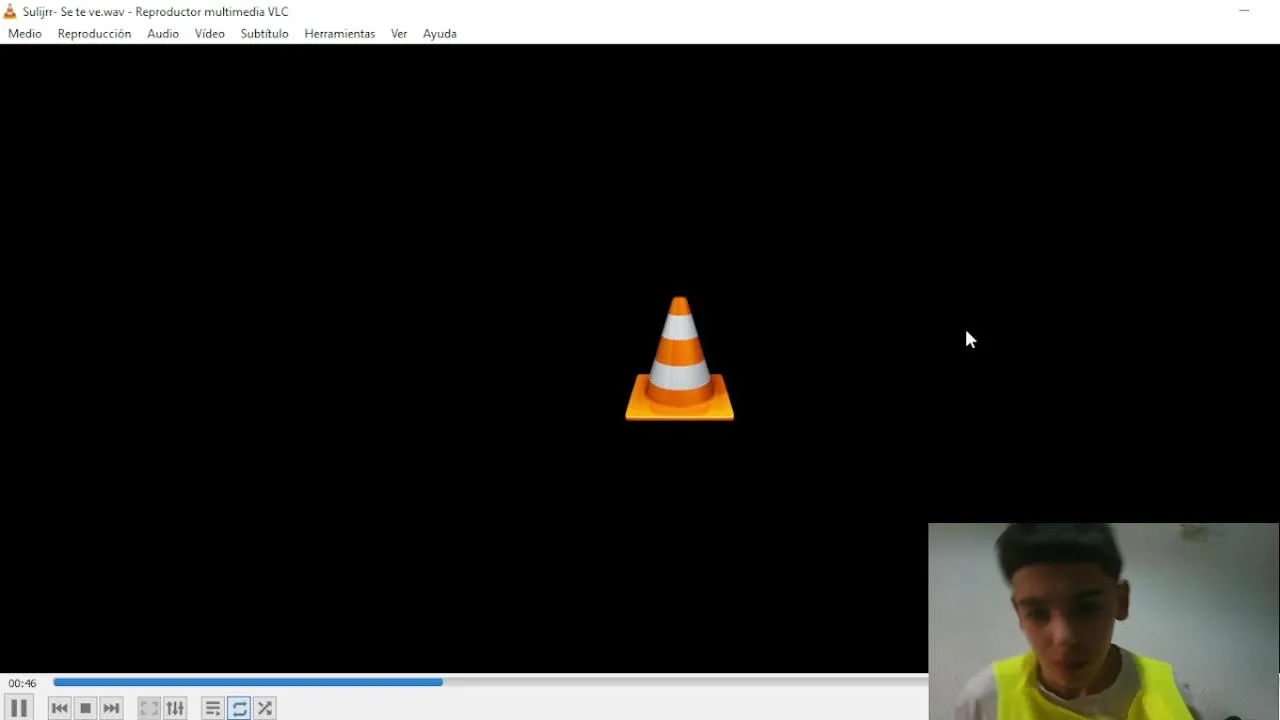Viewport: 1280px width, 720px height.
Task: Click the large VLC cone logo
Action: (x=680, y=358)
